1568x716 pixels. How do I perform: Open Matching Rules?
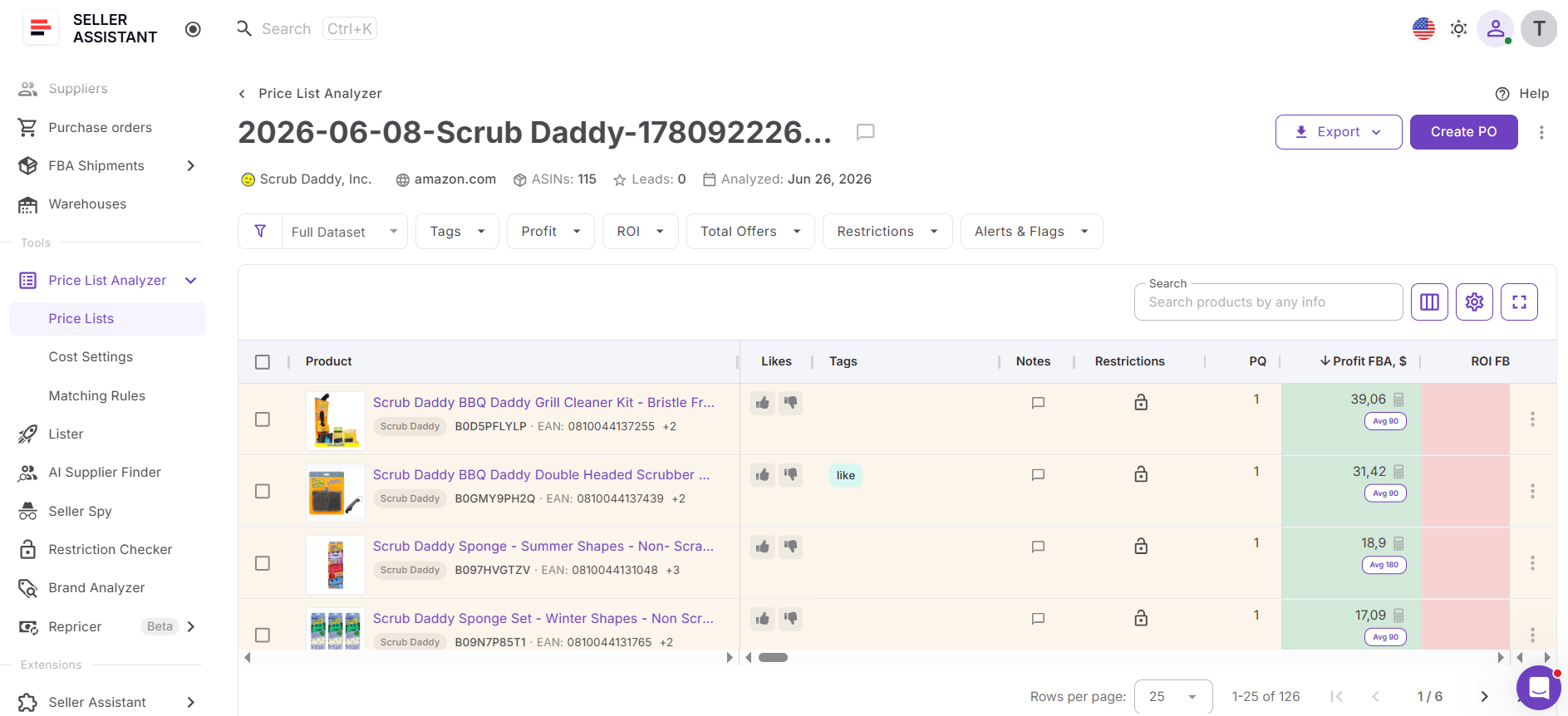coord(96,396)
